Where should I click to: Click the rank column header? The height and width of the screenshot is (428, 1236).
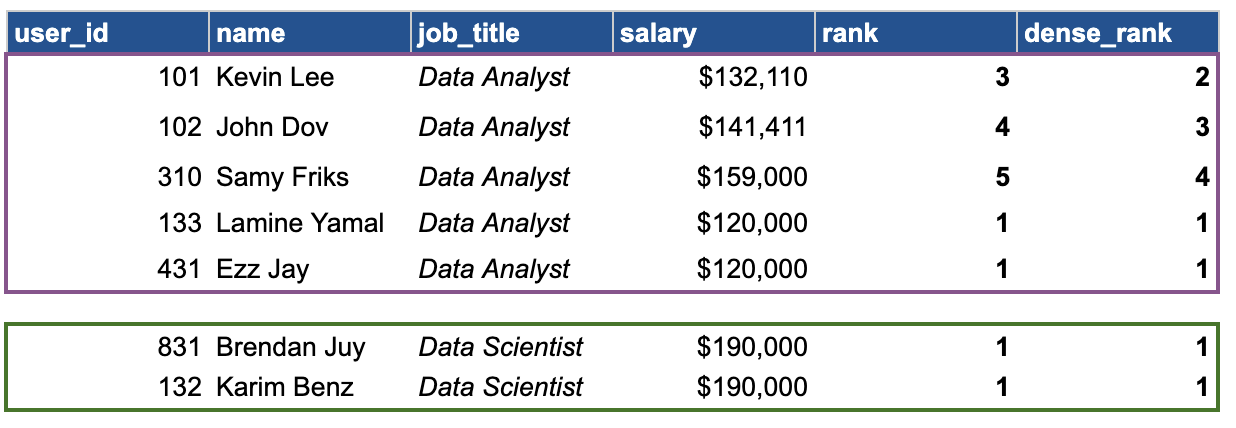click(916, 33)
